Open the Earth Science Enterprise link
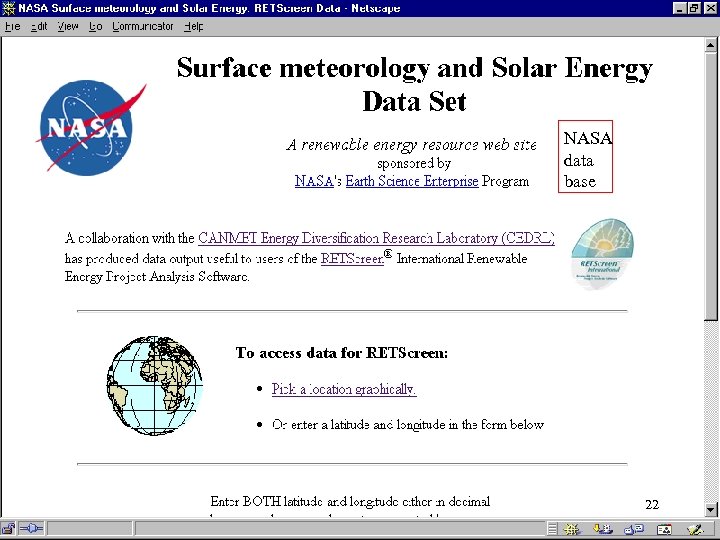720x540 pixels. tap(412, 181)
